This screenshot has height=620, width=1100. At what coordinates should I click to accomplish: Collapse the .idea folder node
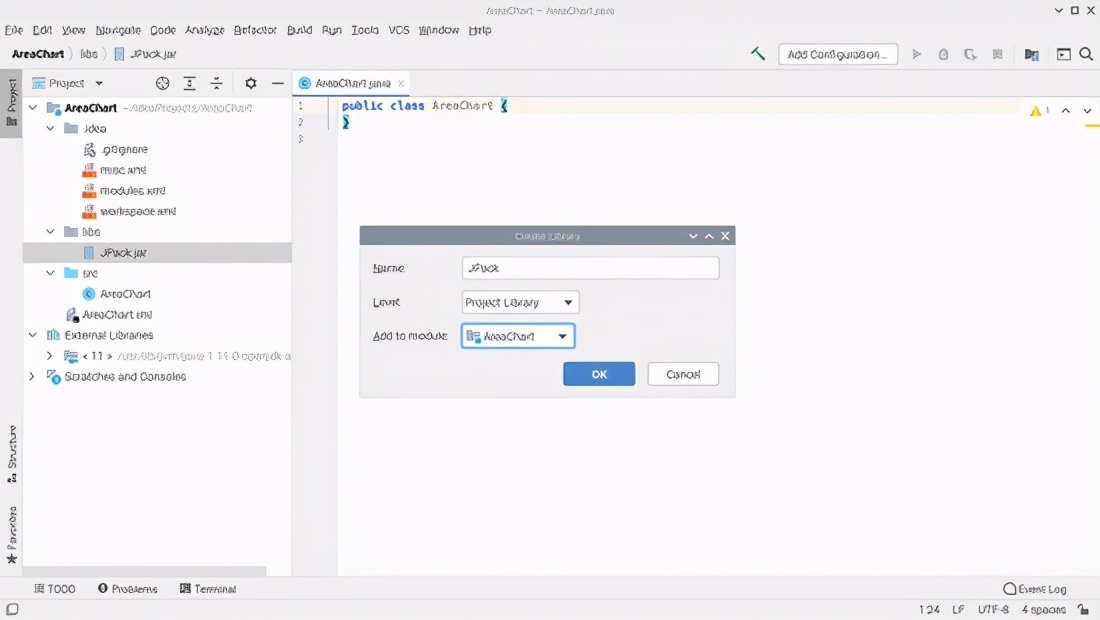(51, 128)
